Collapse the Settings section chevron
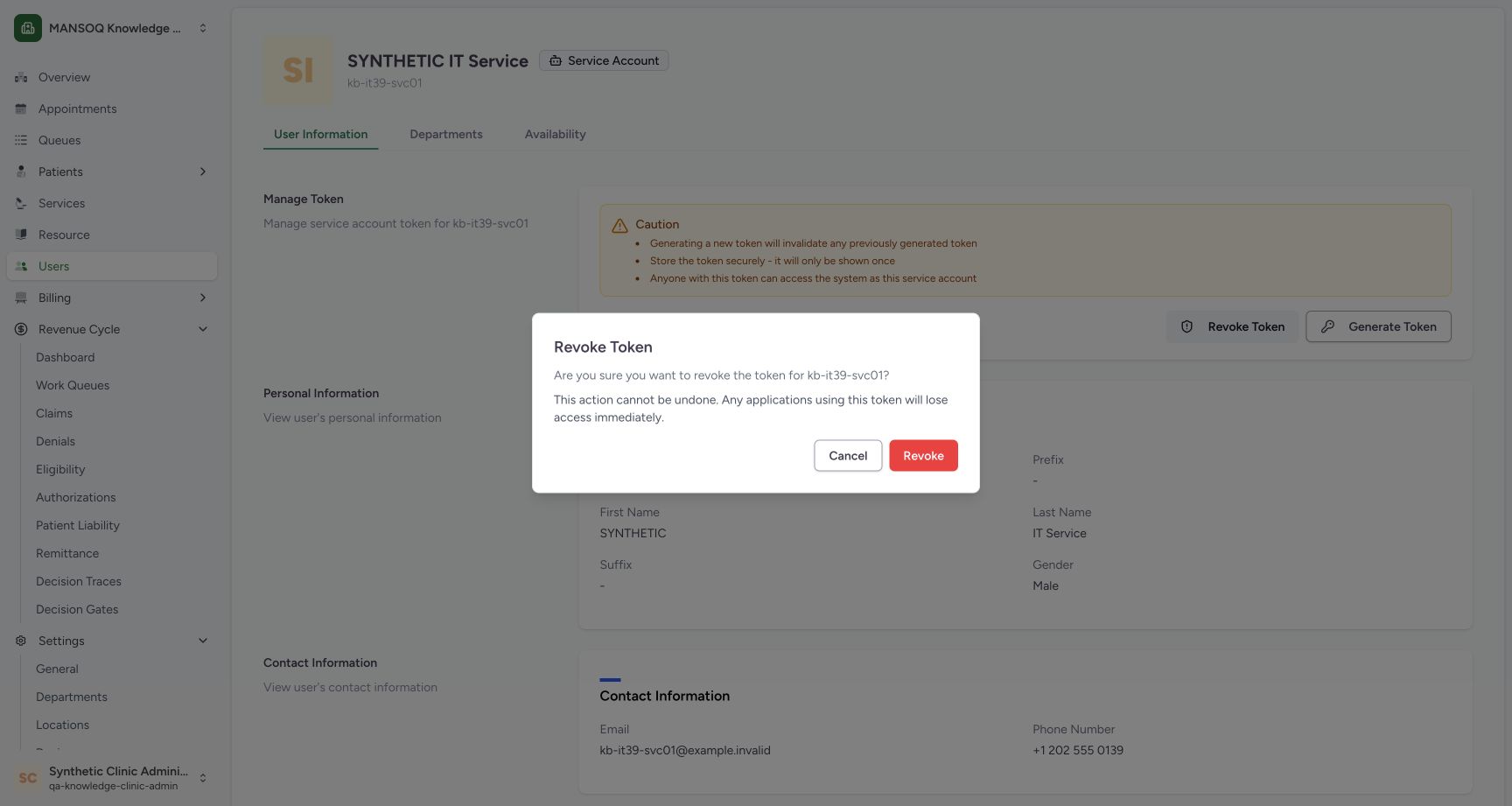Screen dimensions: 1512x806 (x=203, y=641)
